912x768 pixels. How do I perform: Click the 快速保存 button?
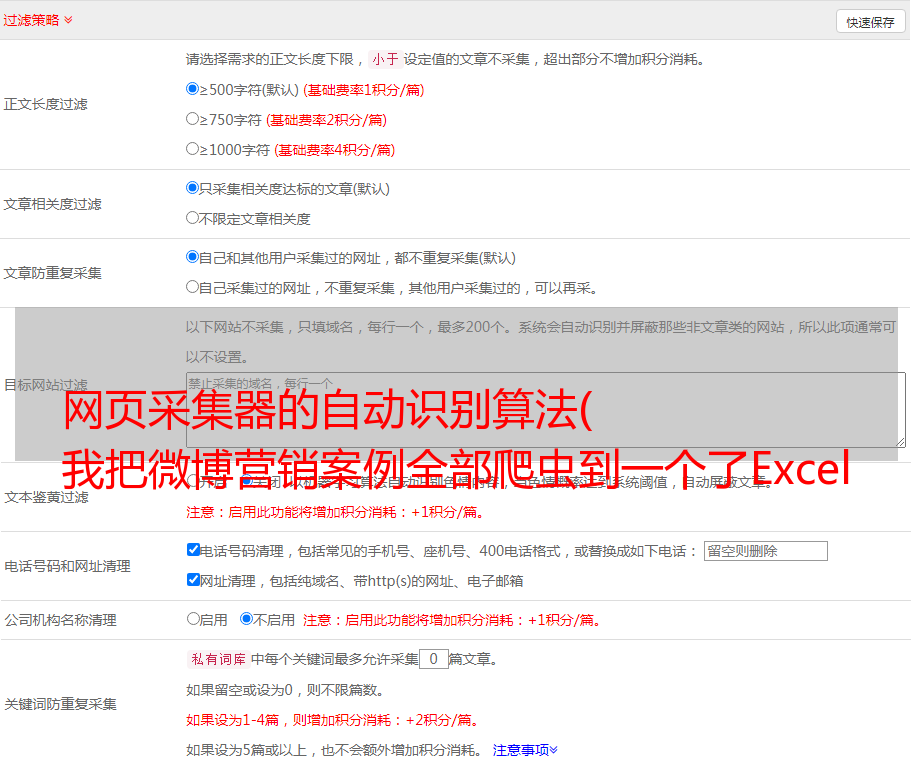(x=870, y=22)
